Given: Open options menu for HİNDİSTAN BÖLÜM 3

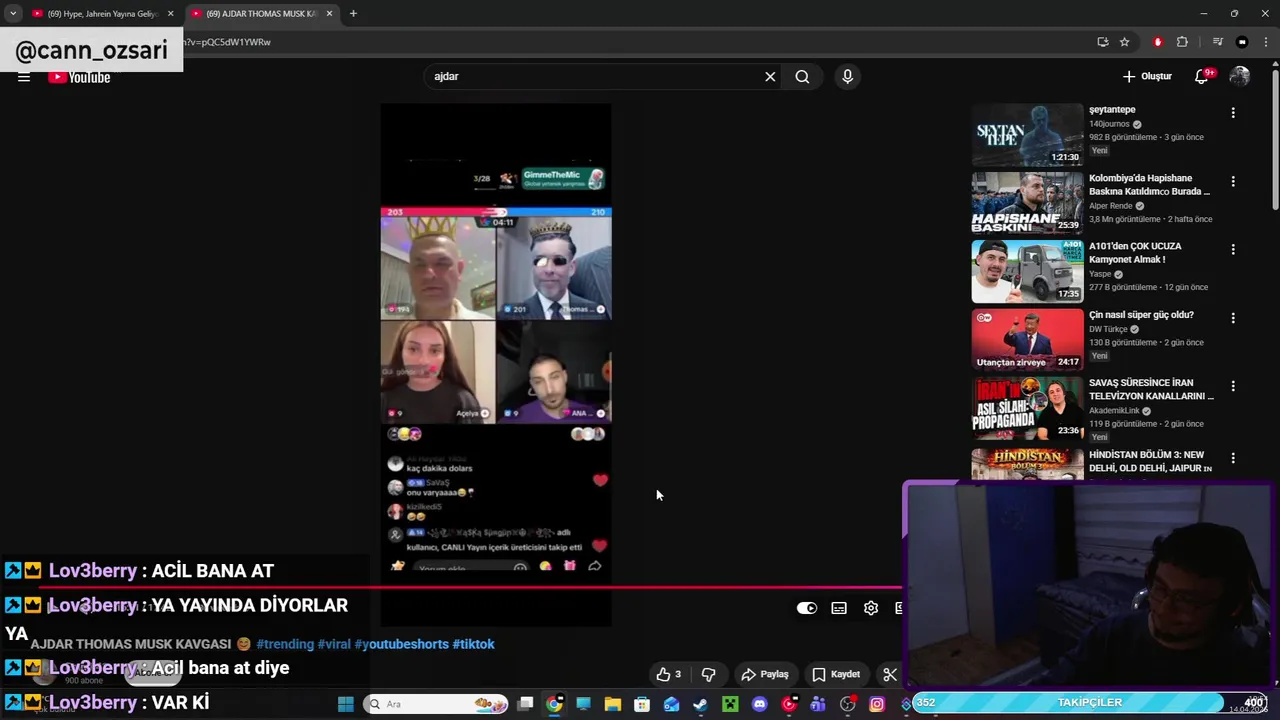Looking at the screenshot, I should 1233,458.
